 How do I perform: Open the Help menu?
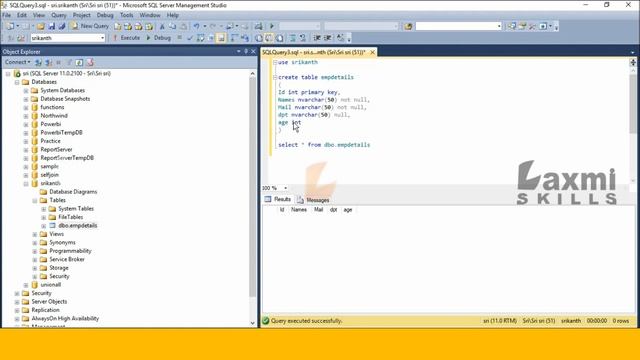[173, 15]
